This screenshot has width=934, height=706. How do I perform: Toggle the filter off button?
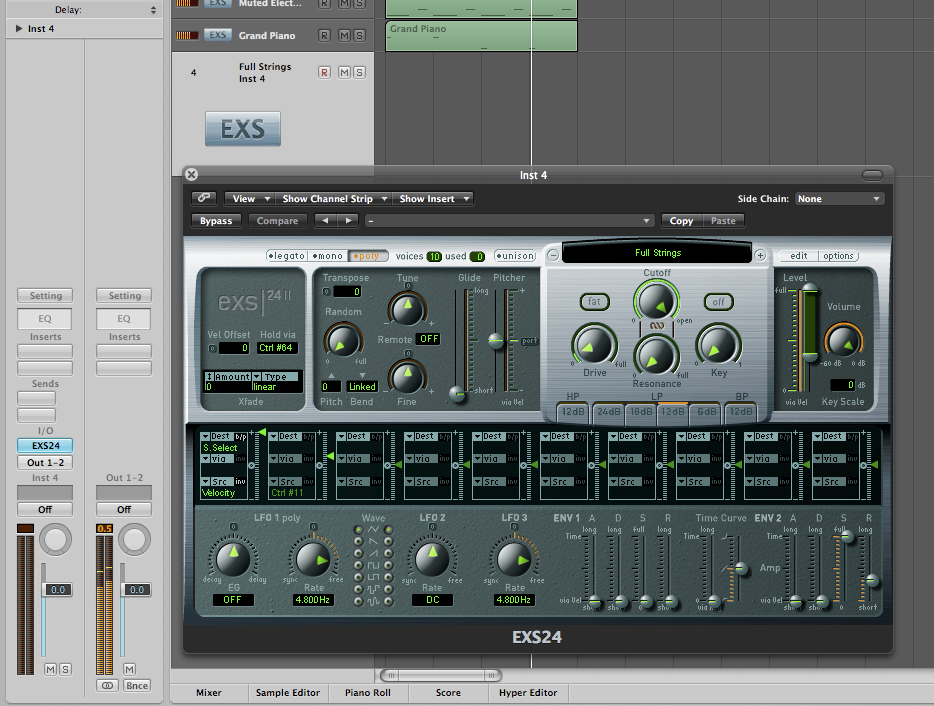click(718, 301)
